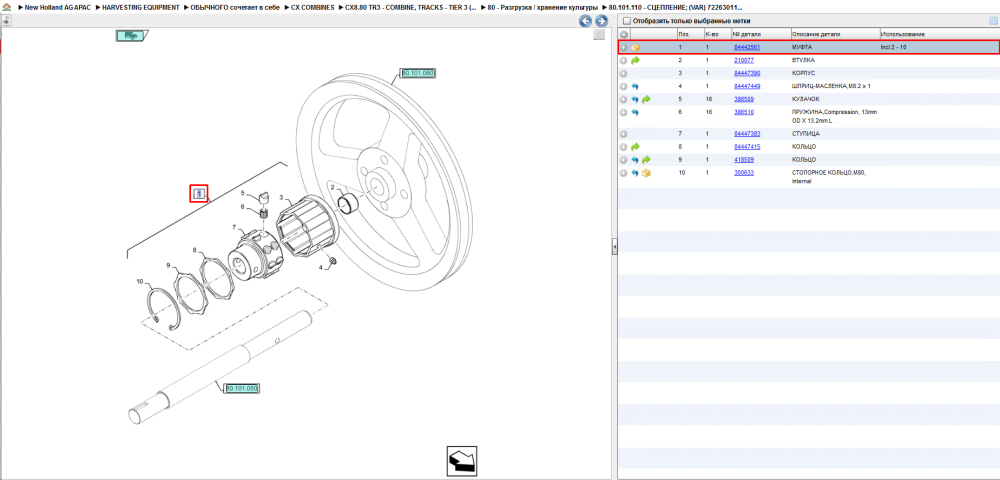Expand the МУФТА row plus icon
The image size is (1000, 480).
pos(624,48)
